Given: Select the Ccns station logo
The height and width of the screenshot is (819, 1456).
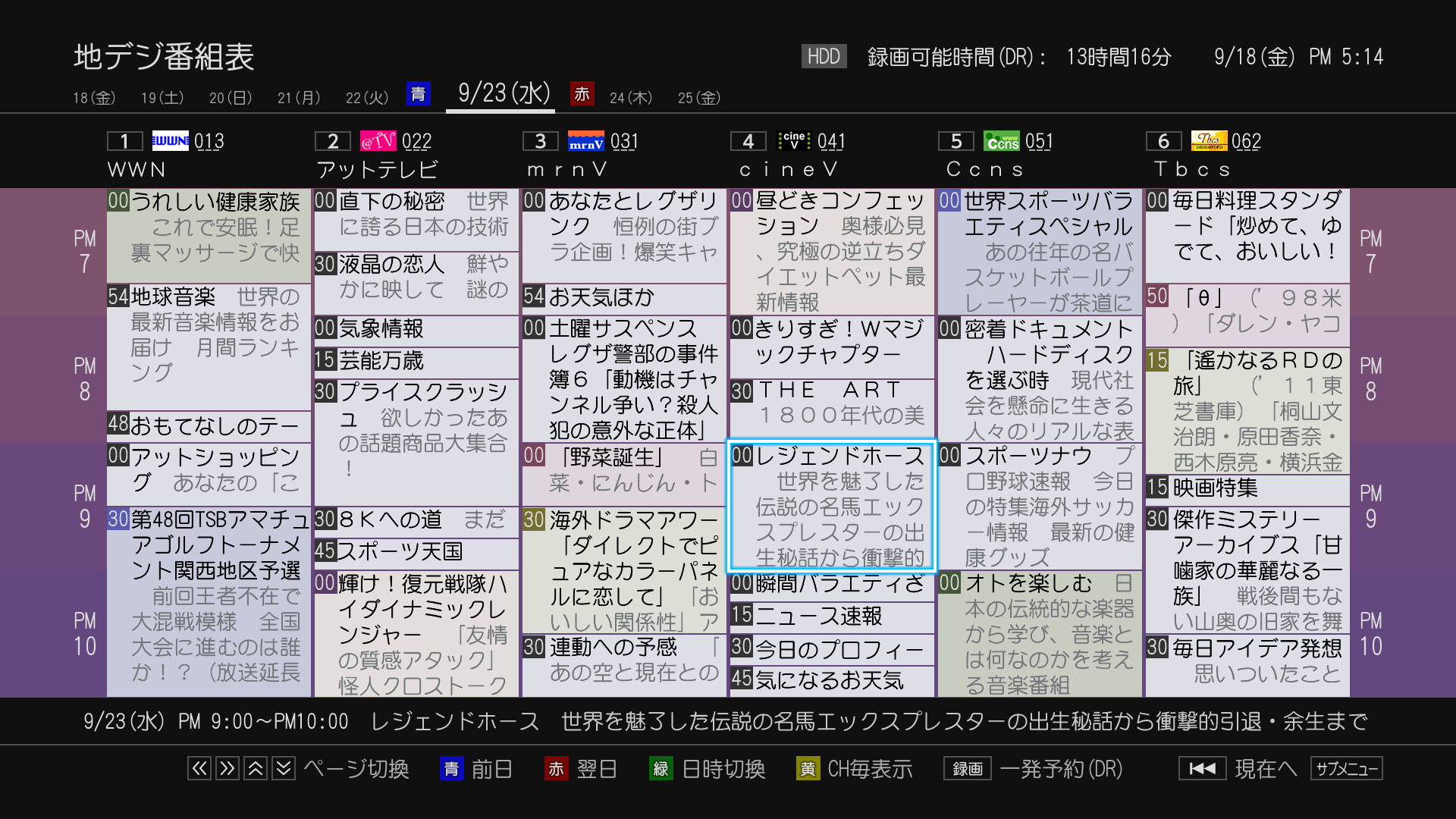Looking at the screenshot, I should (x=1001, y=140).
